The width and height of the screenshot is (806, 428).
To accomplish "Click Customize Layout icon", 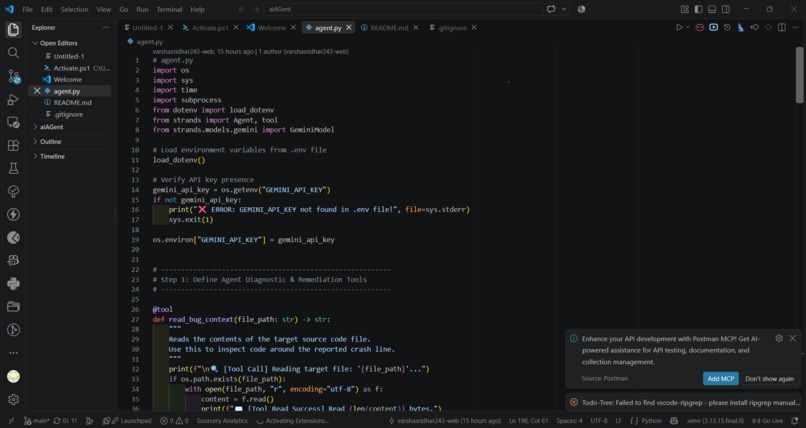I will click(685, 9).
